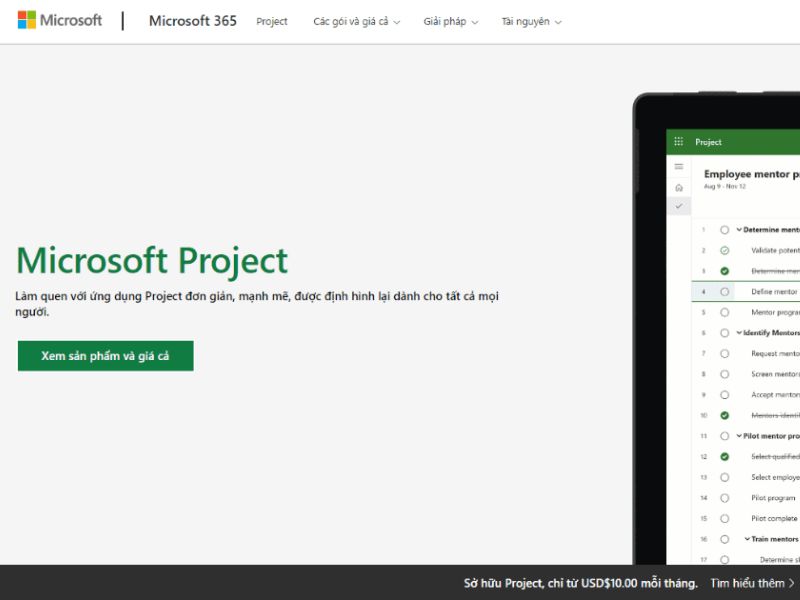Click the checkmark tasks icon in Project sidebar
Screen dimensions: 800x600
click(x=679, y=206)
